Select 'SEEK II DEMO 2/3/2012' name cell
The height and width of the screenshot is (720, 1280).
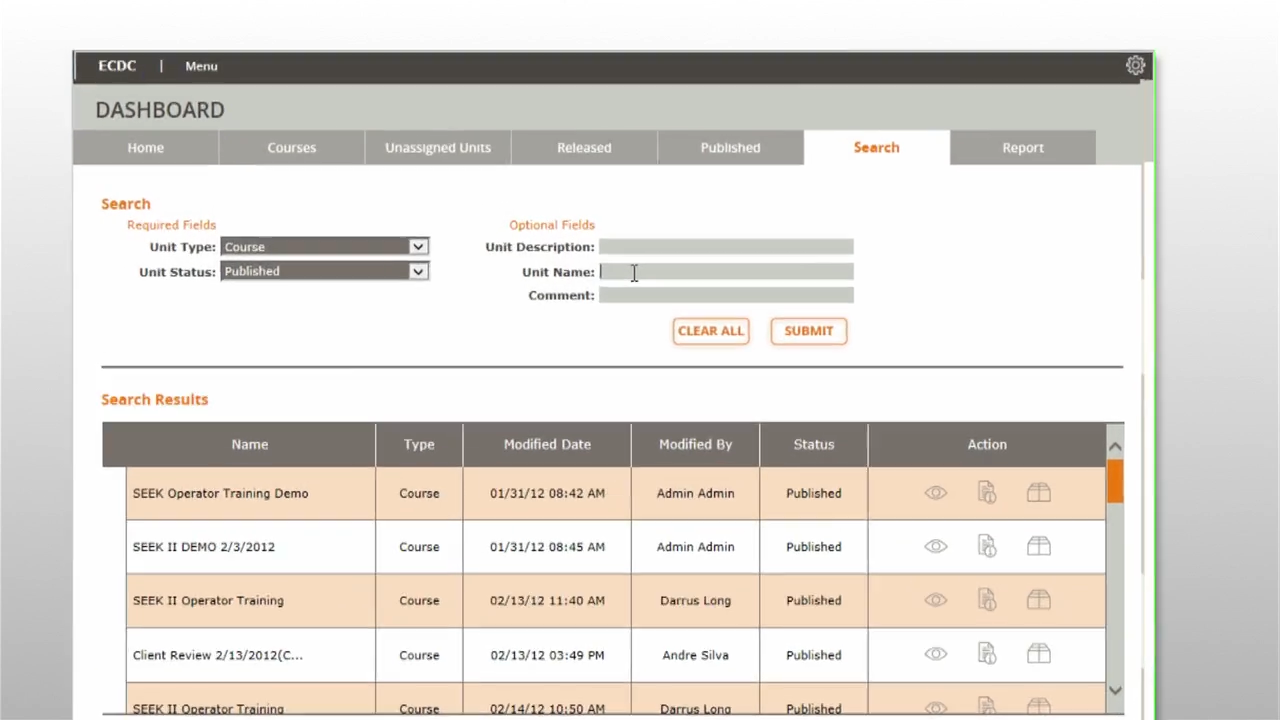251,547
